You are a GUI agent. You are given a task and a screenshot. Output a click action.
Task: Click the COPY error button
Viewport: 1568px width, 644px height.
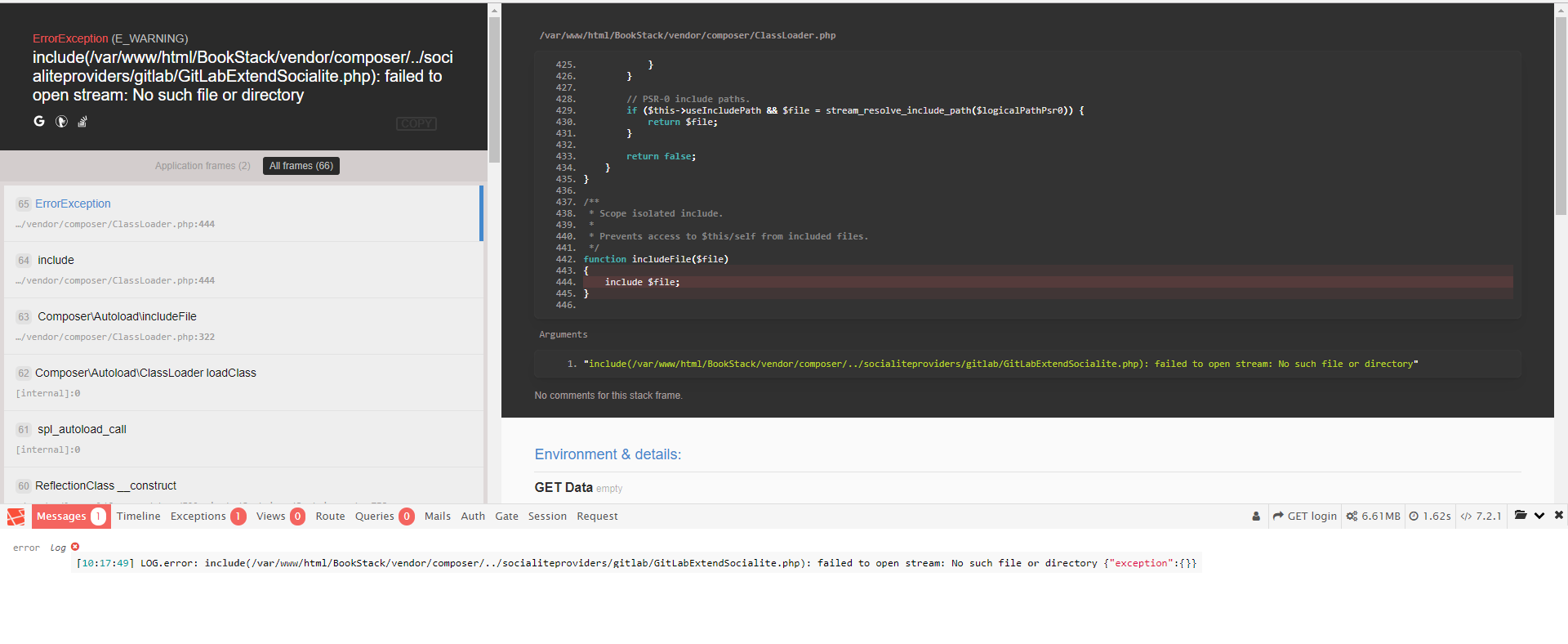(416, 123)
